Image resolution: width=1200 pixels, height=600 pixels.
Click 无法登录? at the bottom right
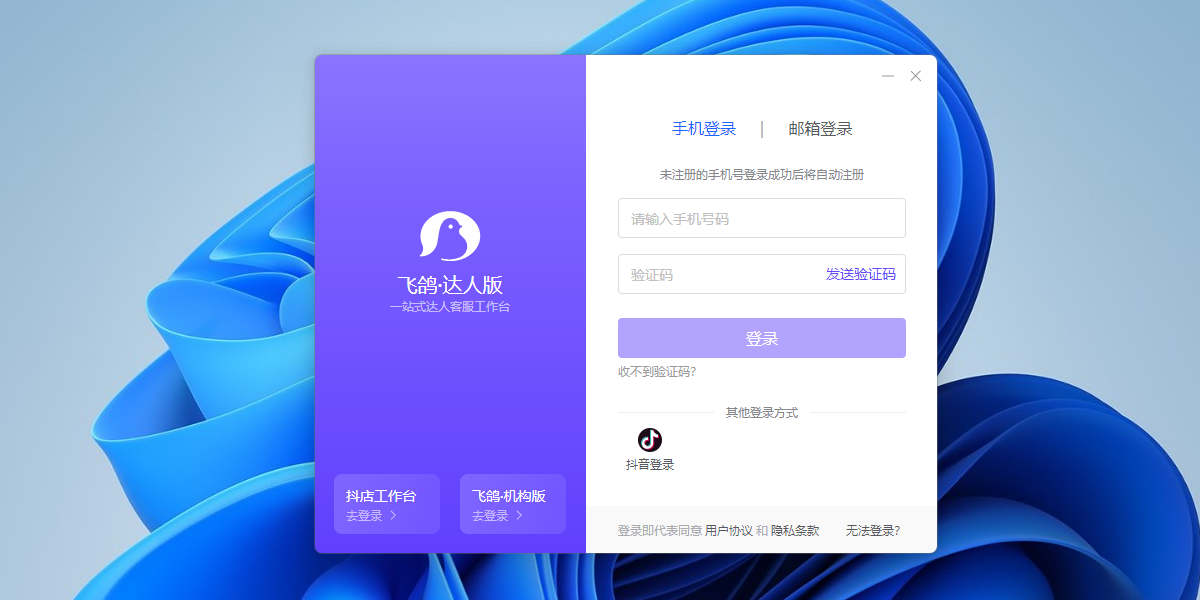871,530
